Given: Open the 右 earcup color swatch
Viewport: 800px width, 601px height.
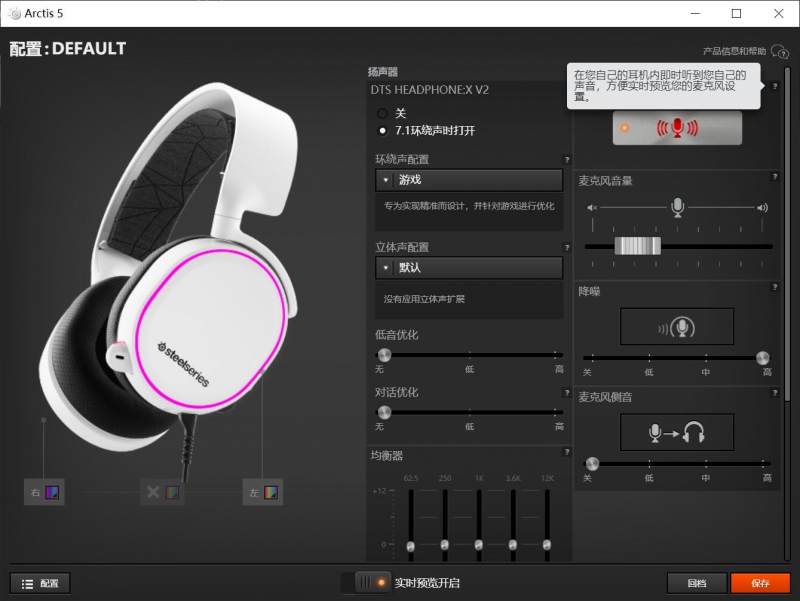Looking at the screenshot, I should click(x=52, y=492).
